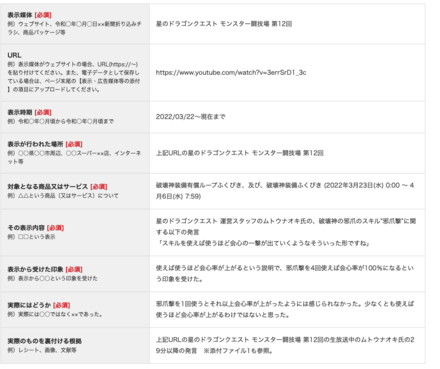The image size is (440, 369).
Task: Click the hint 表示から〇〇という印象を受けた
Action: [x=52, y=278]
